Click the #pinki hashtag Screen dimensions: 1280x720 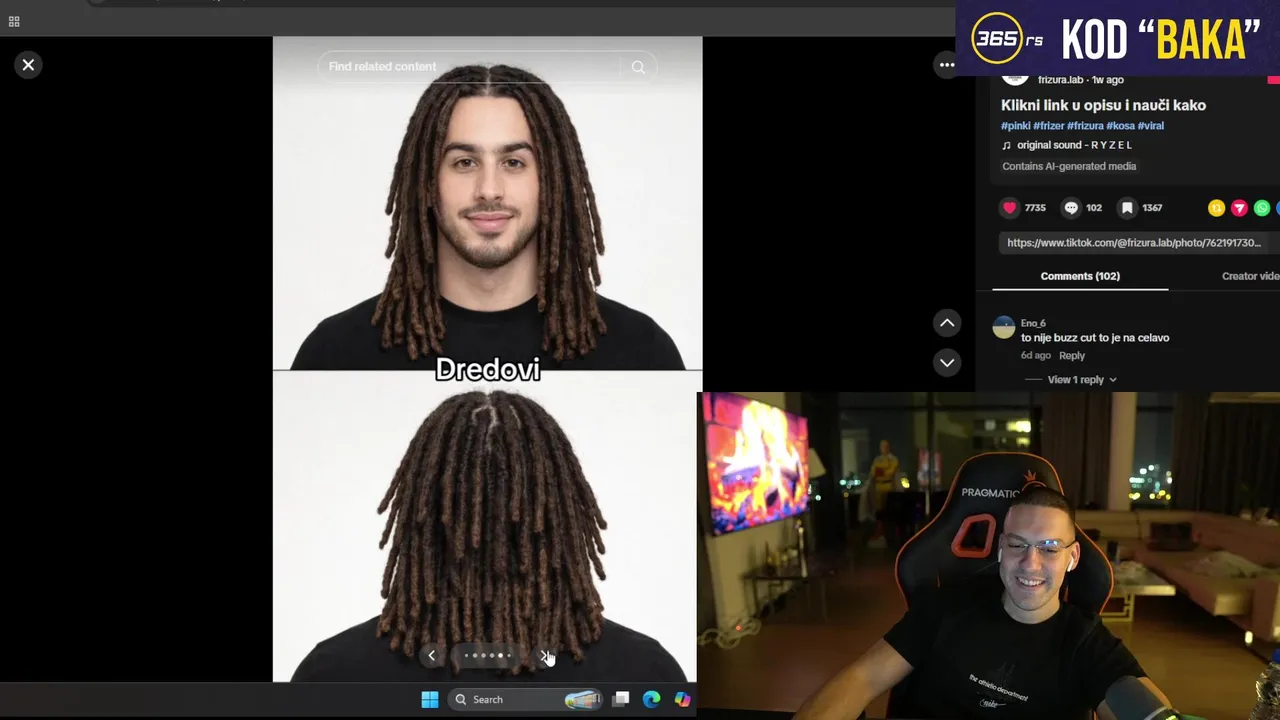[1015, 126]
